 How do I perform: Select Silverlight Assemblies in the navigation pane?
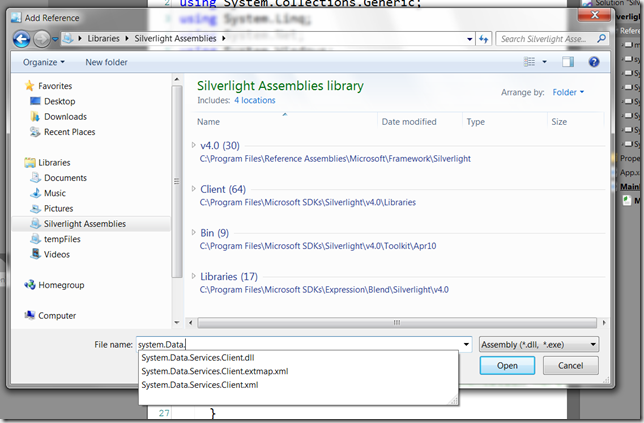coord(91,224)
